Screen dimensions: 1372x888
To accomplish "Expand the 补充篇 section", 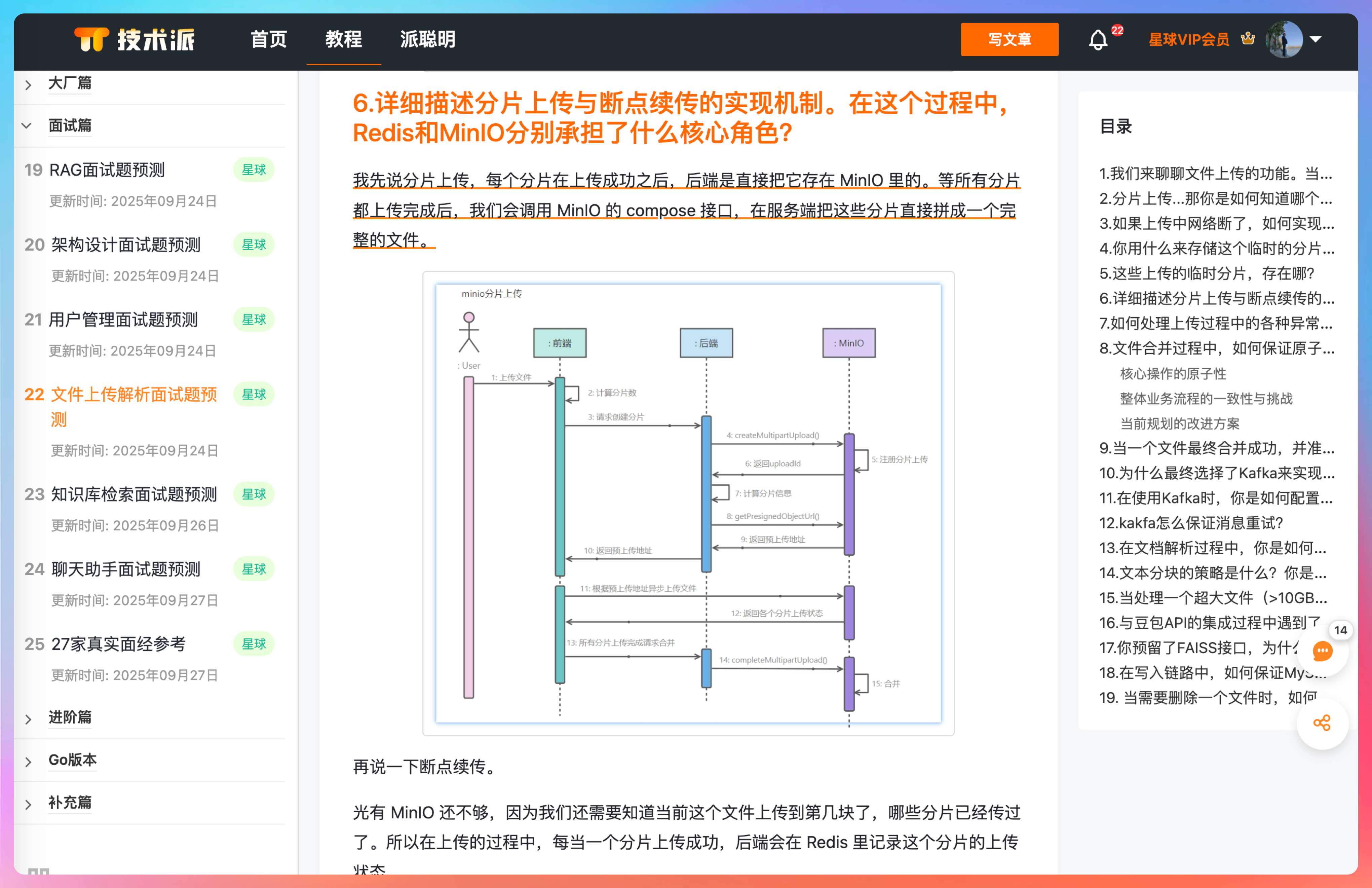I will [x=28, y=804].
